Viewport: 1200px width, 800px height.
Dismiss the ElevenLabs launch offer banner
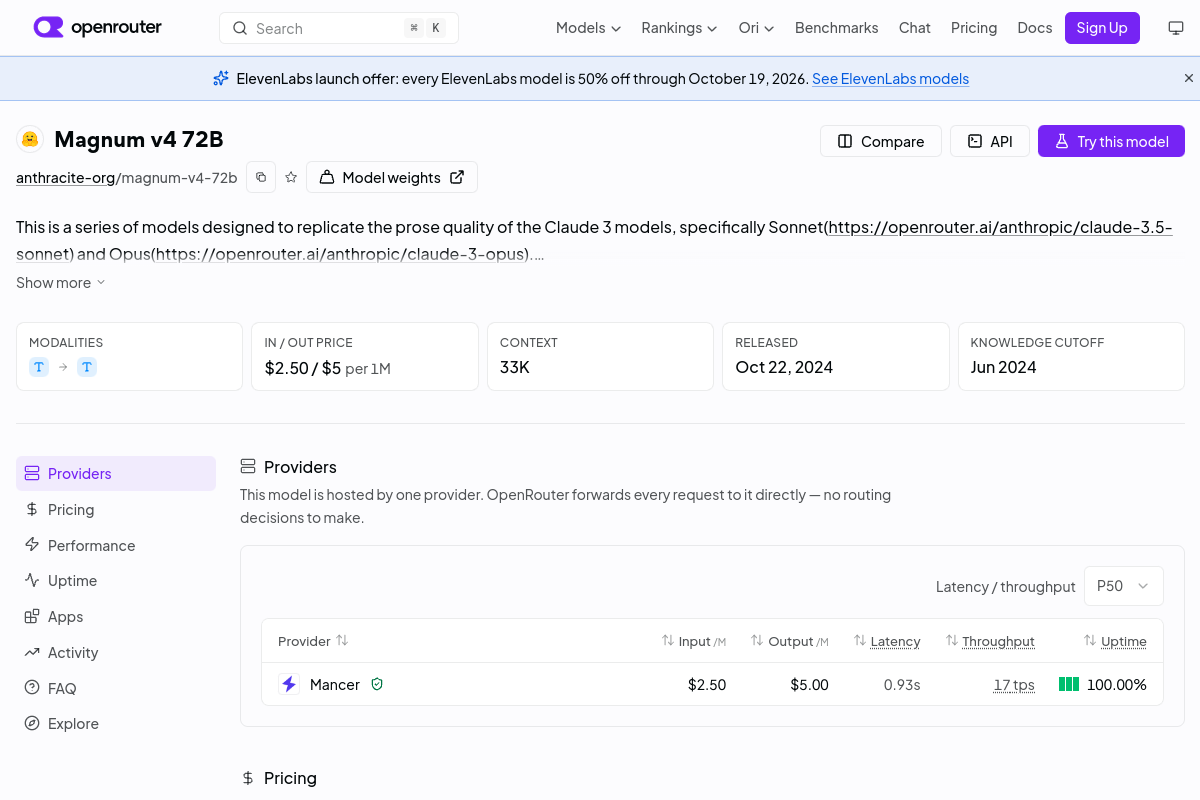tap(1189, 78)
